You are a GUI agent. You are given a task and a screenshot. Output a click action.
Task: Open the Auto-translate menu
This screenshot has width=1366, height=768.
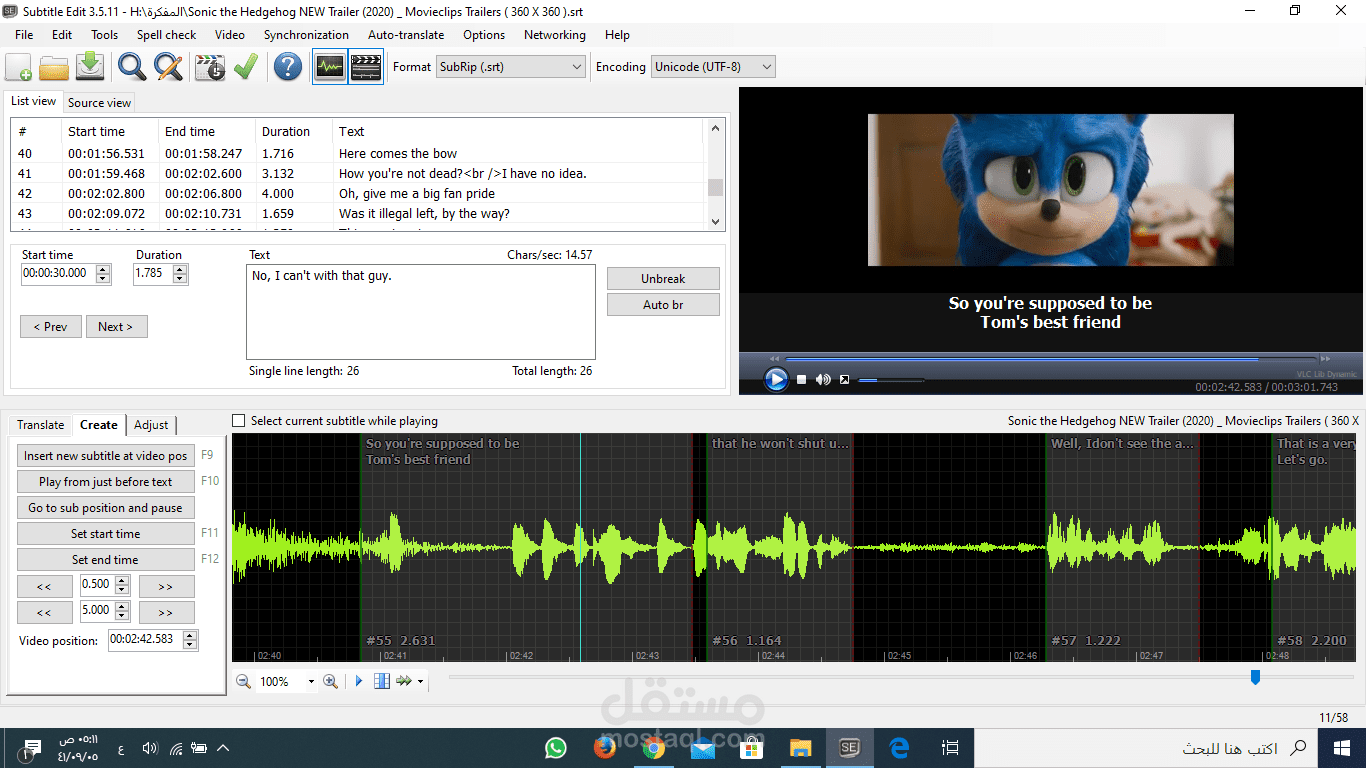[406, 34]
